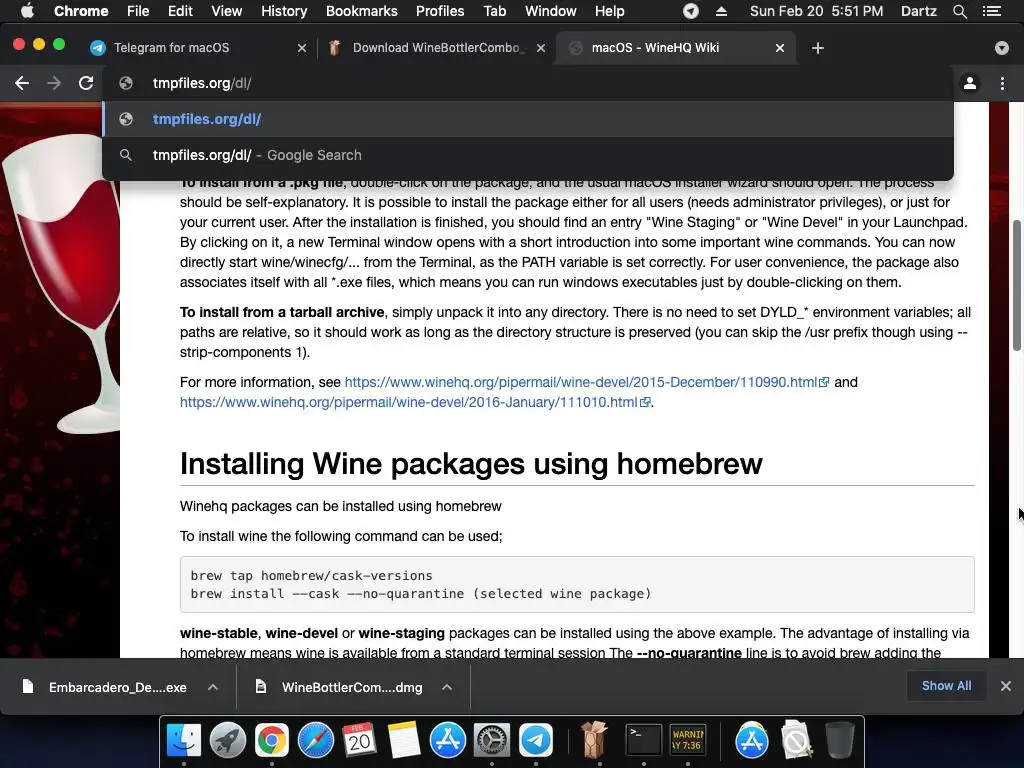Open Chrome's three-dot menu
Image resolution: width=1024 pixels, height=768 pixels.
coord(1002,83)
